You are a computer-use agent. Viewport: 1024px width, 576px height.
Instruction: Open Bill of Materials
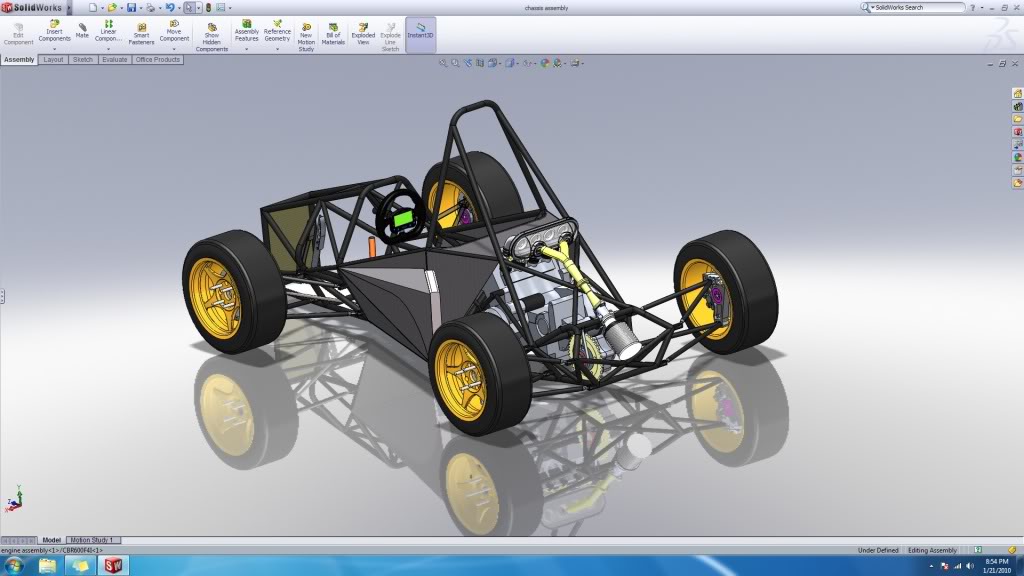(333, 34)
